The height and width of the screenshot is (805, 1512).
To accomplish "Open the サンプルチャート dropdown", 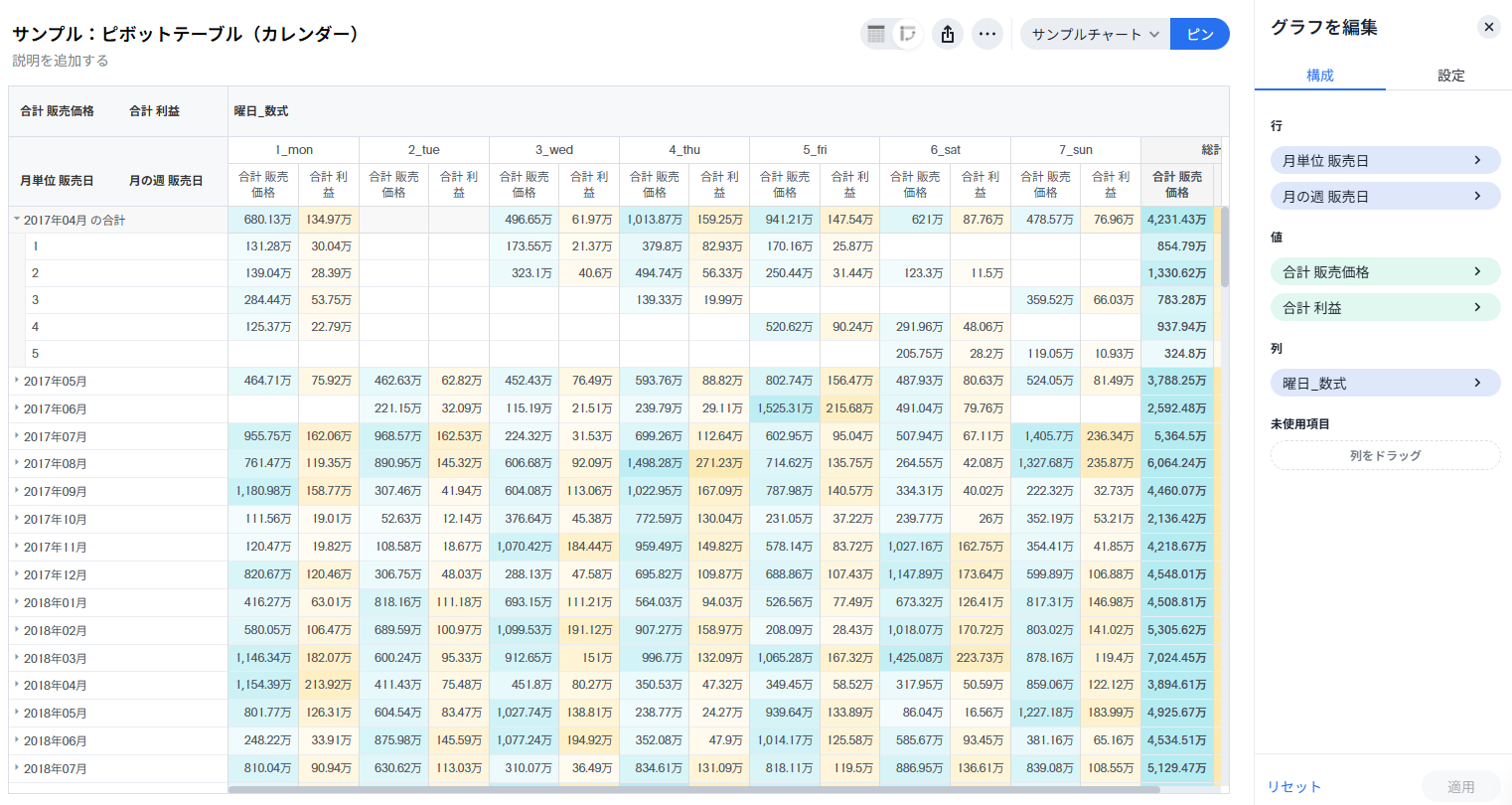I will 1095,34.
